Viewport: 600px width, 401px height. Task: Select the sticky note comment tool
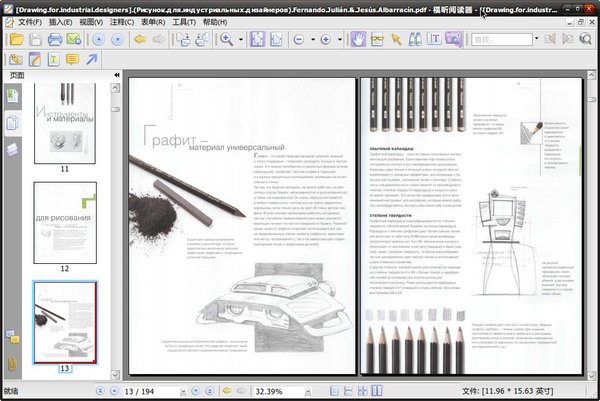point(73,60)
